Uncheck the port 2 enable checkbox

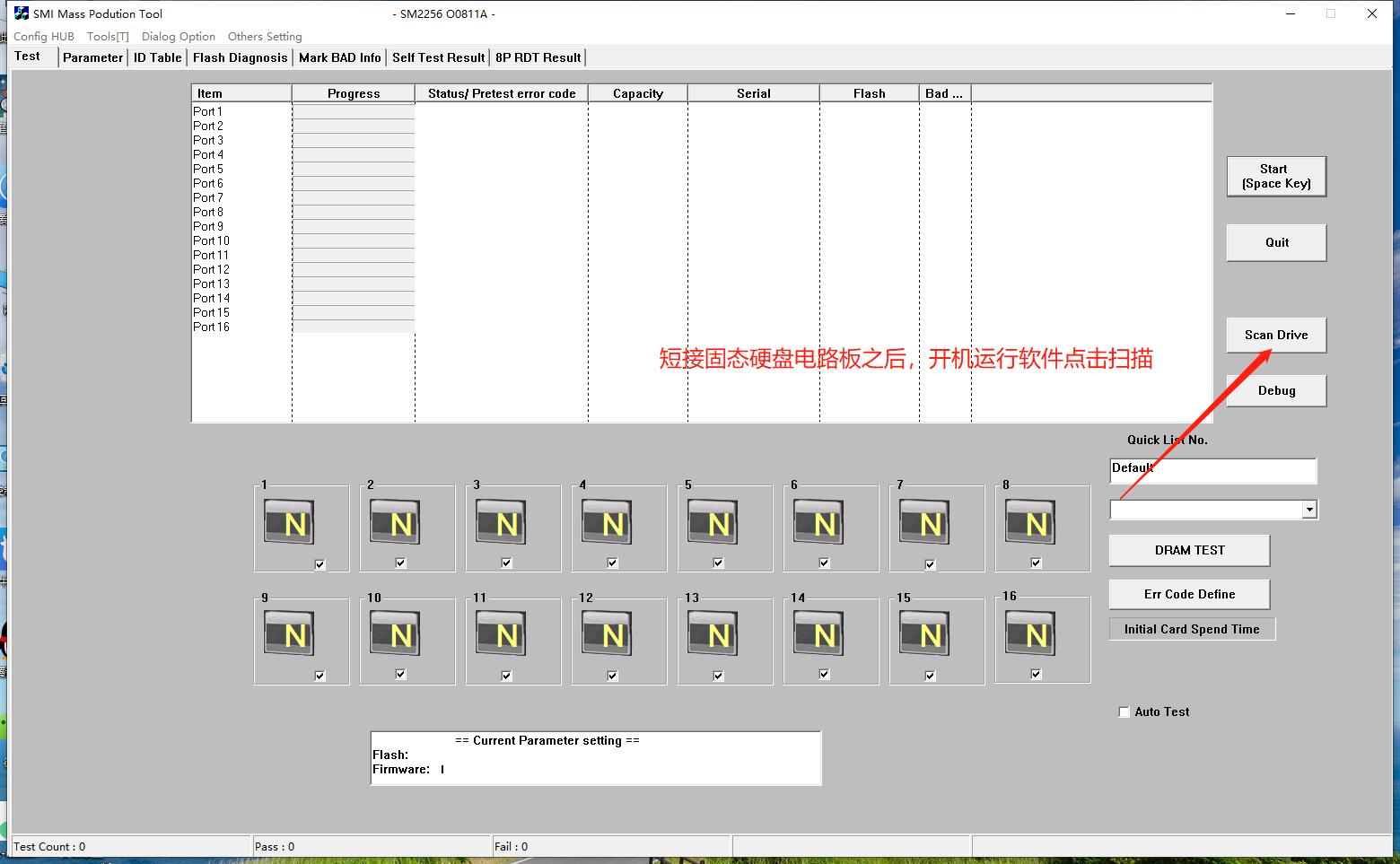[x=401, y=563]
